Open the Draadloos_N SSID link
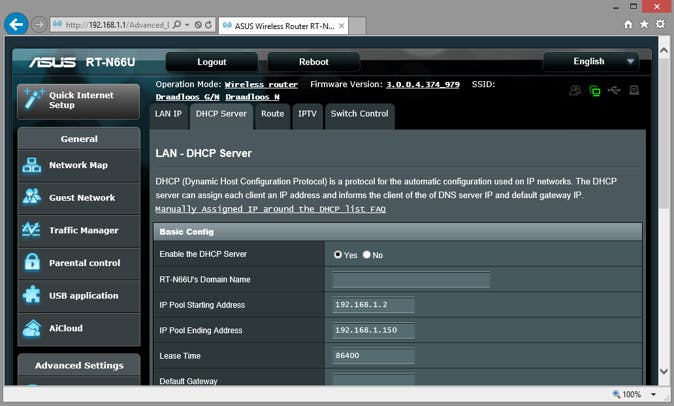Screen dimensions: 674x406 coord(252,97)
